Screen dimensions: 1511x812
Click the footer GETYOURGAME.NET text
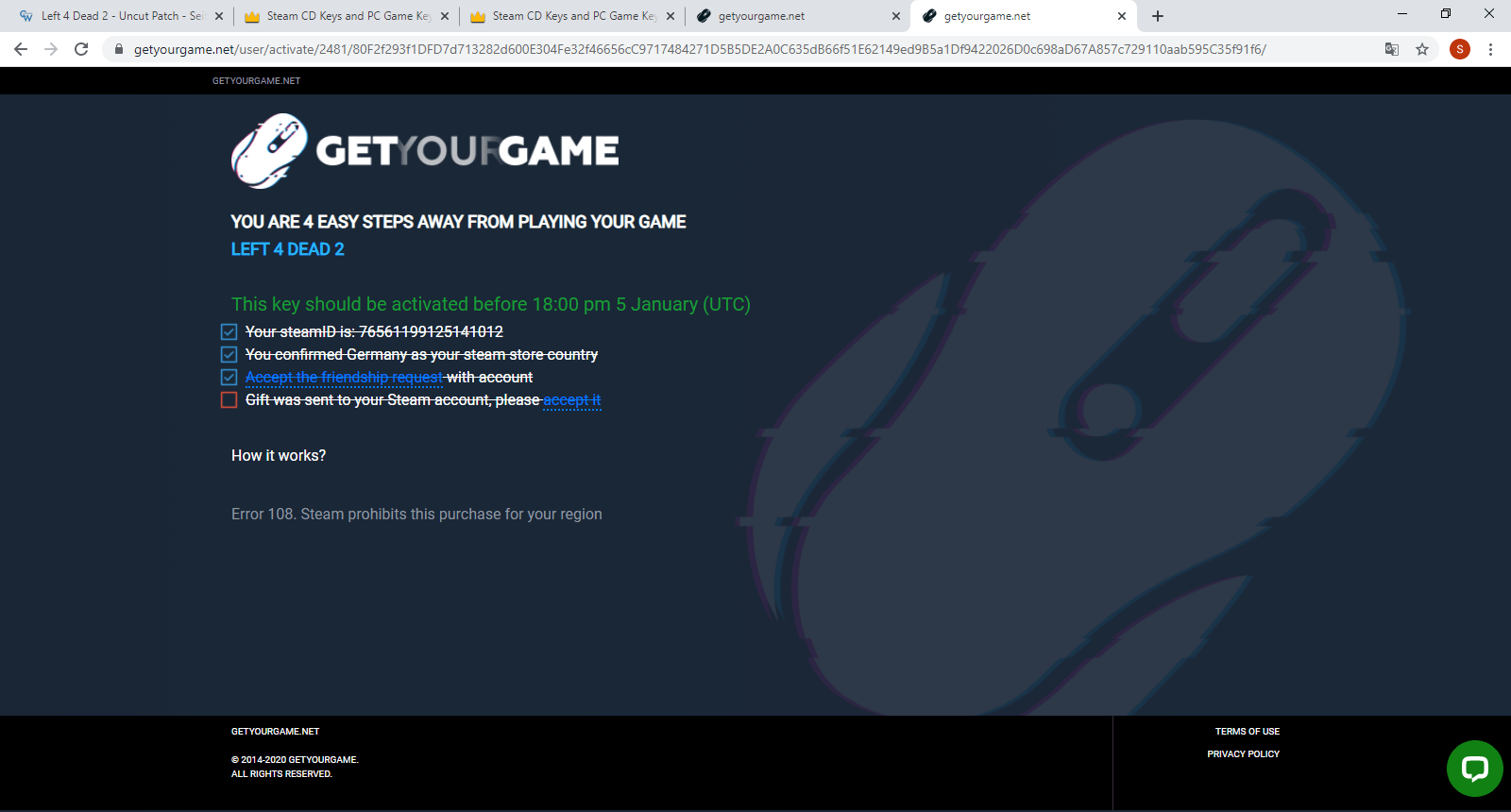click(276, 732)
